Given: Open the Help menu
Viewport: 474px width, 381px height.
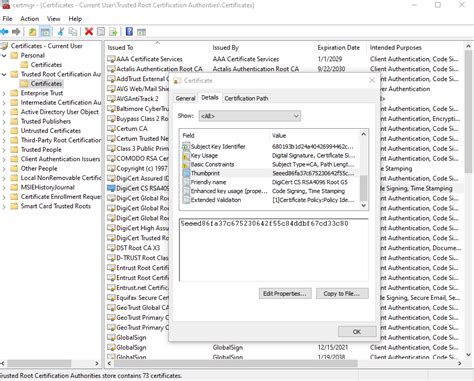Looking at the screenshot, I should point(75,19).
